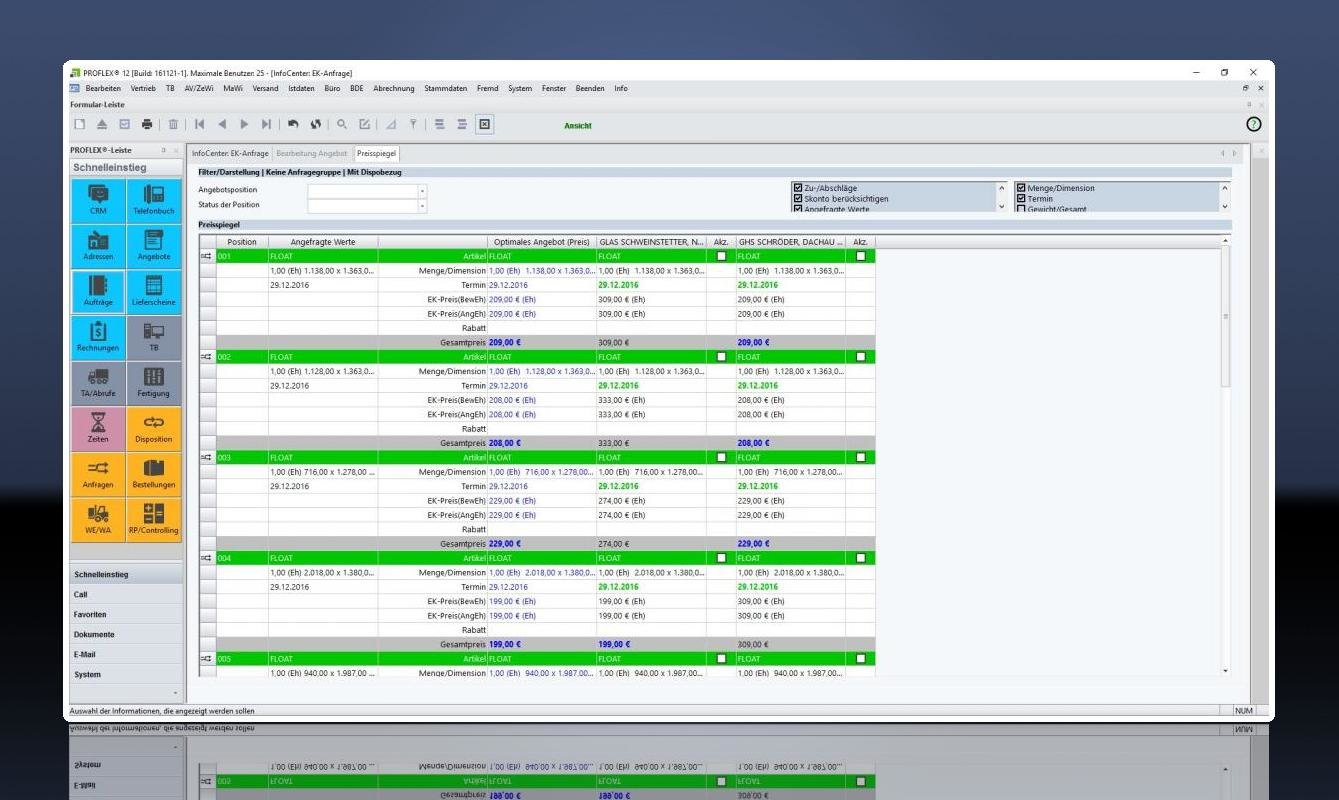This screenshot has width=1339, height=800.
Task: Click the Optimales Angebot (Preis) column header
Action: (x=541, y=242)
